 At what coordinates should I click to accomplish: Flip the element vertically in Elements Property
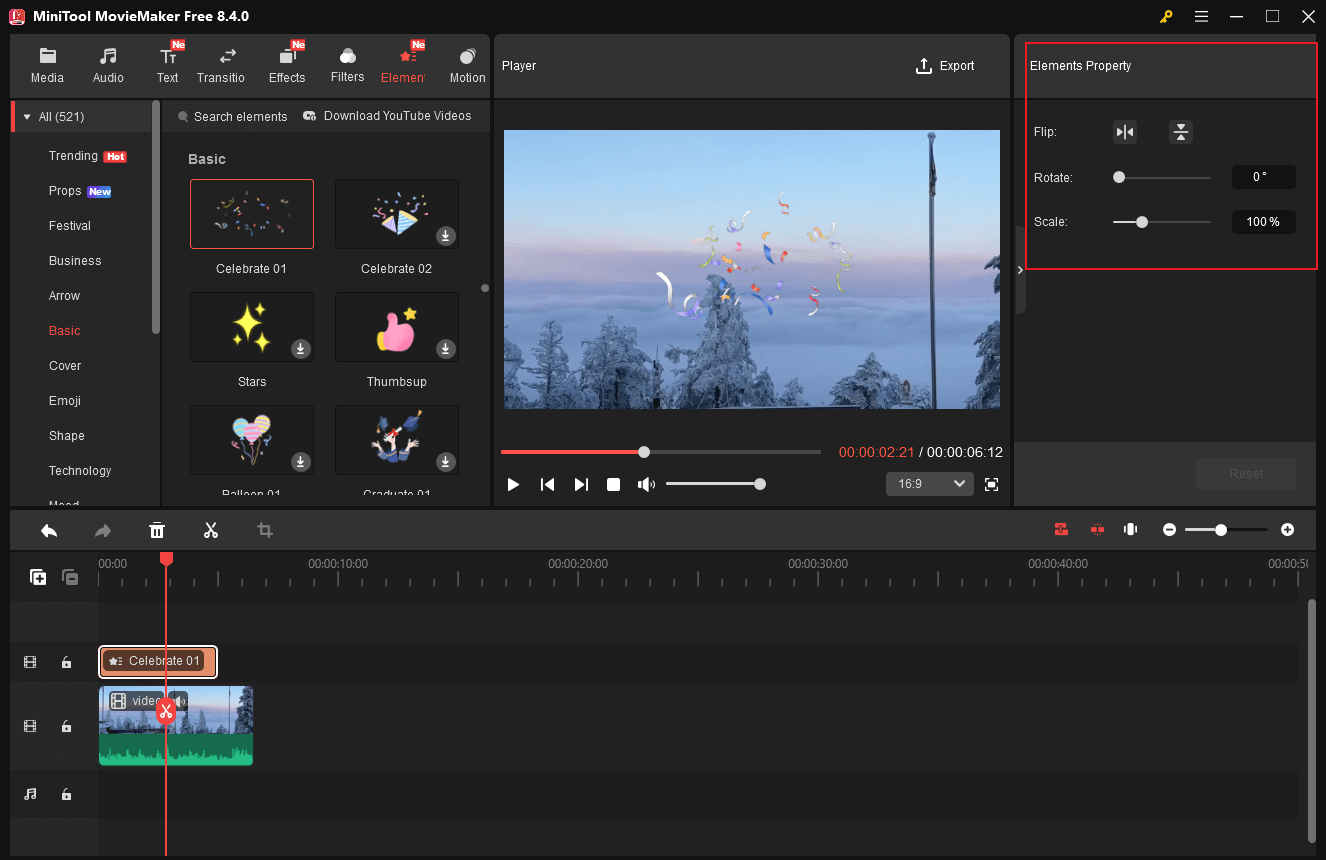[1180, 131]
